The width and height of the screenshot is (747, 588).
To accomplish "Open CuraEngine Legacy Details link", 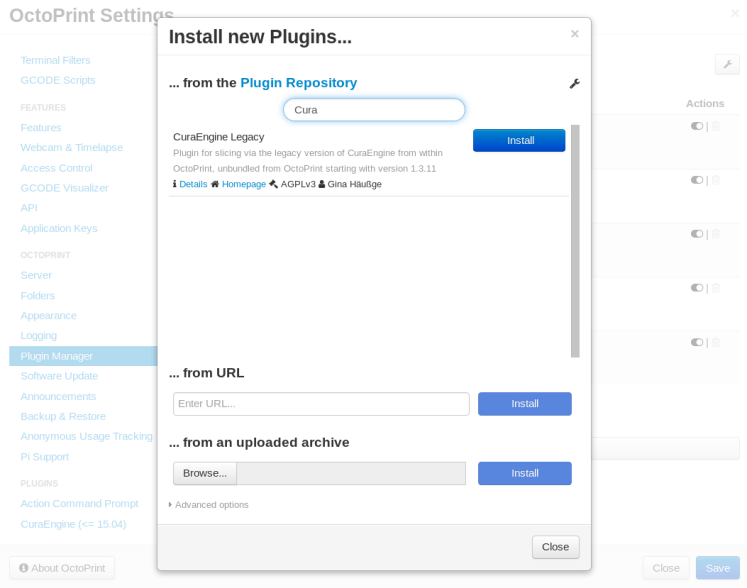I will 193,184.
